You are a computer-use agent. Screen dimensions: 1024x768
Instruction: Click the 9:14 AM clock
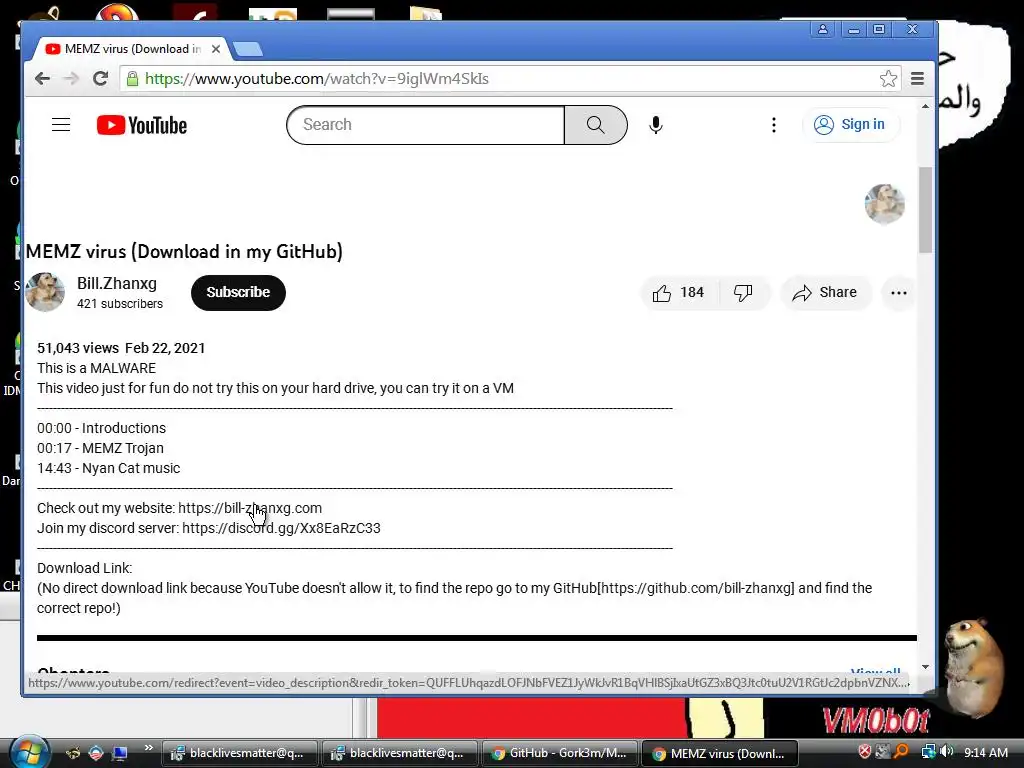(x=985, y=753)
